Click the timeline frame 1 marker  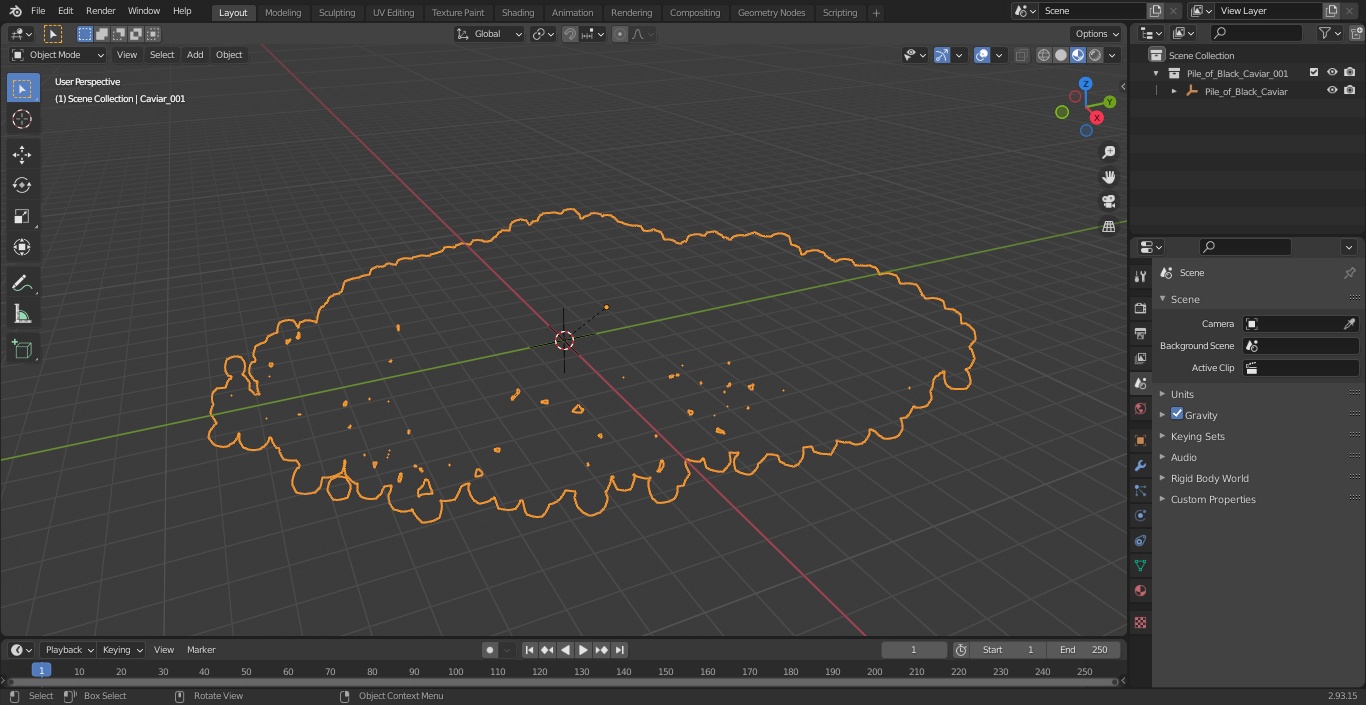[x=41, y=671]
